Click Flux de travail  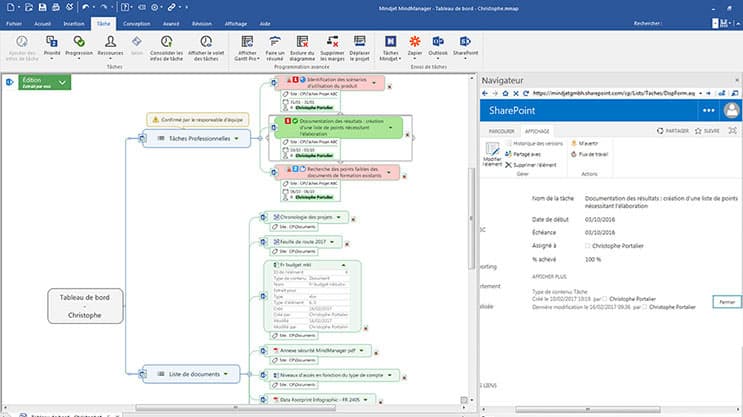coord(589,154)
